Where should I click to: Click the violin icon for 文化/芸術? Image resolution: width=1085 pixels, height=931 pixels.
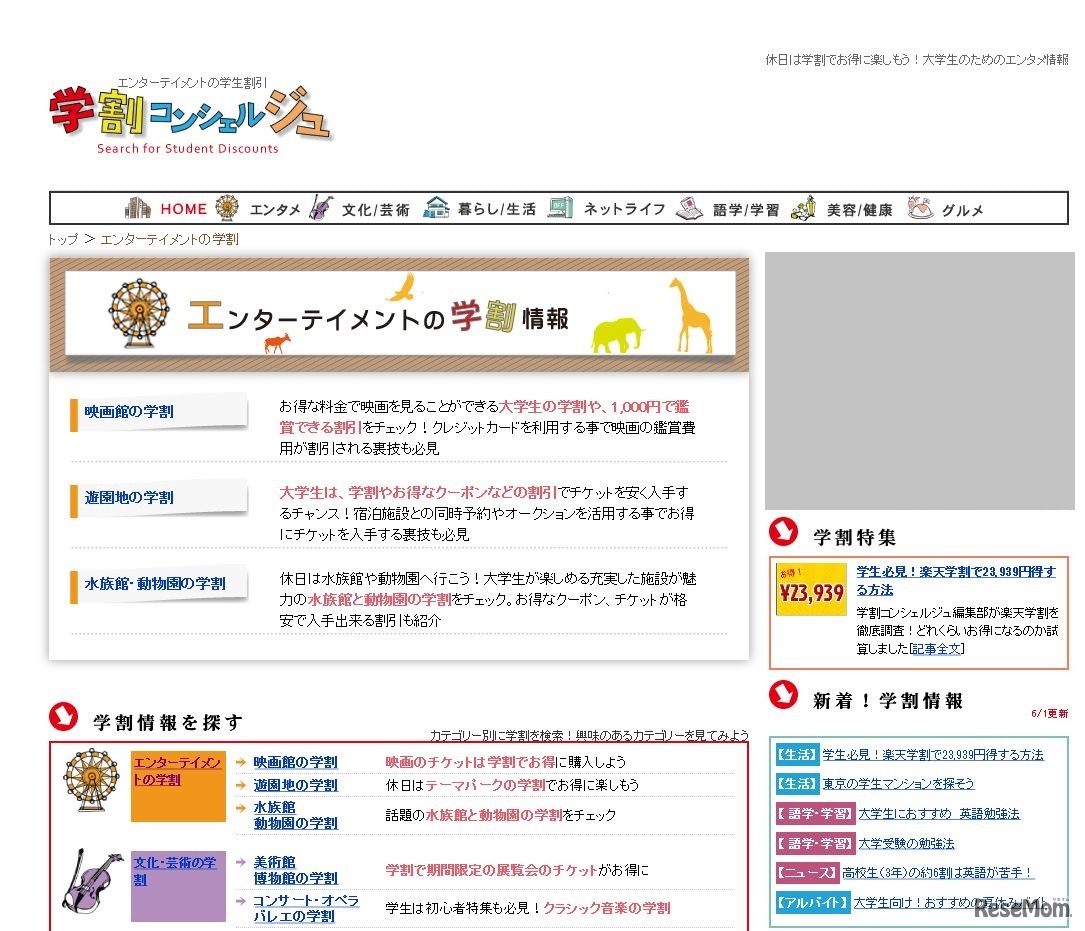coord(318,208)
